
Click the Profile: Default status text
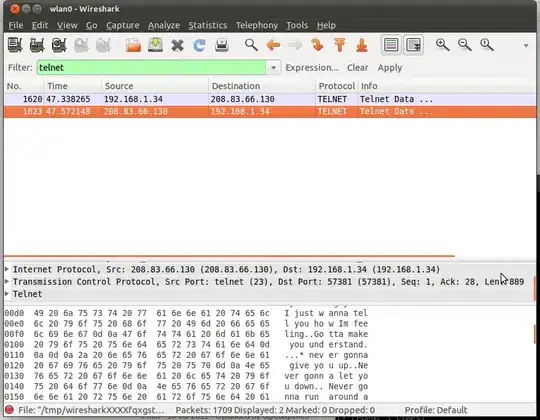pos(436,410)
